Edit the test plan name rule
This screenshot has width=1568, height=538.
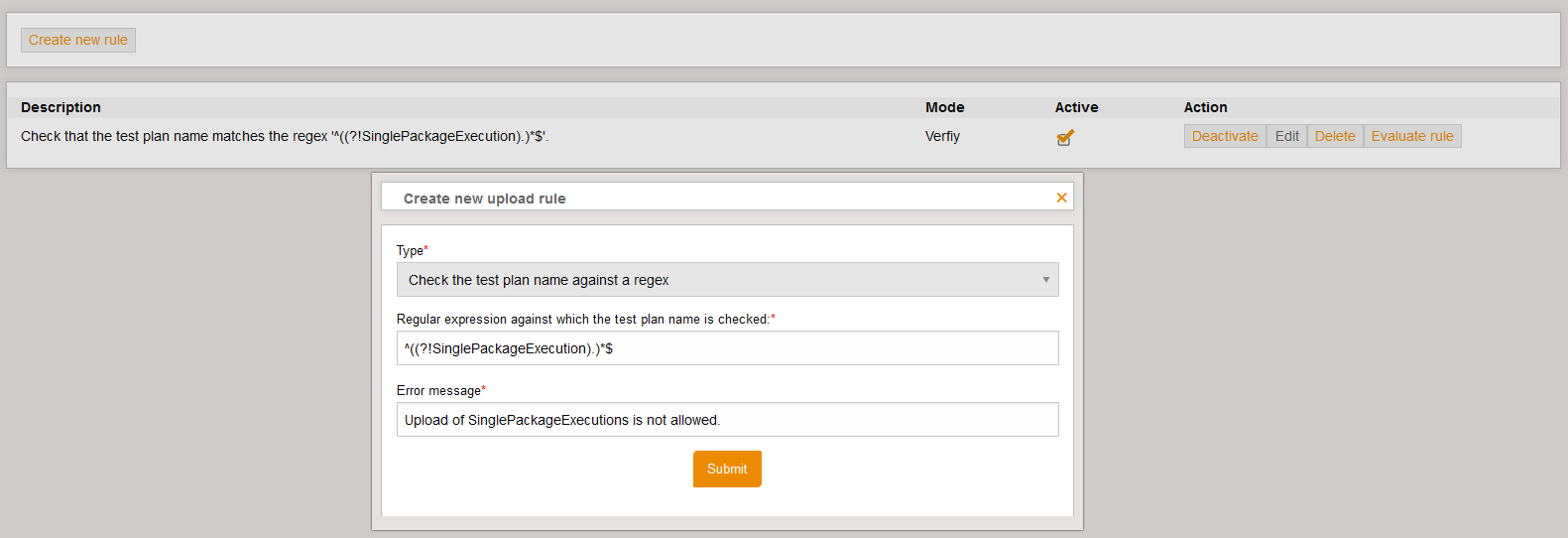pos(1286,136)
